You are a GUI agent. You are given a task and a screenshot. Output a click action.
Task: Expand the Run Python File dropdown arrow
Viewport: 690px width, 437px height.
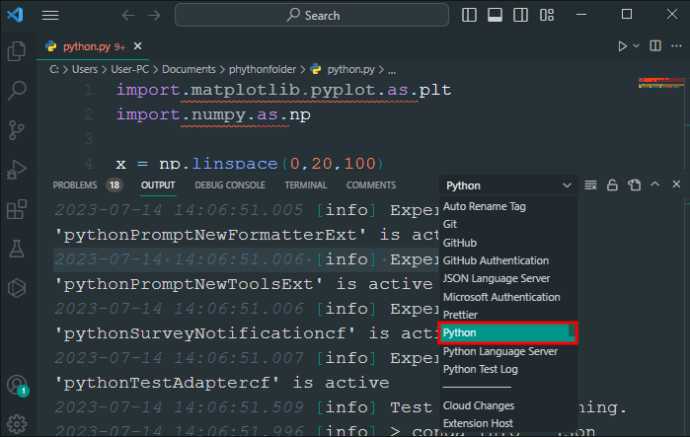click(x=636, y=46)
